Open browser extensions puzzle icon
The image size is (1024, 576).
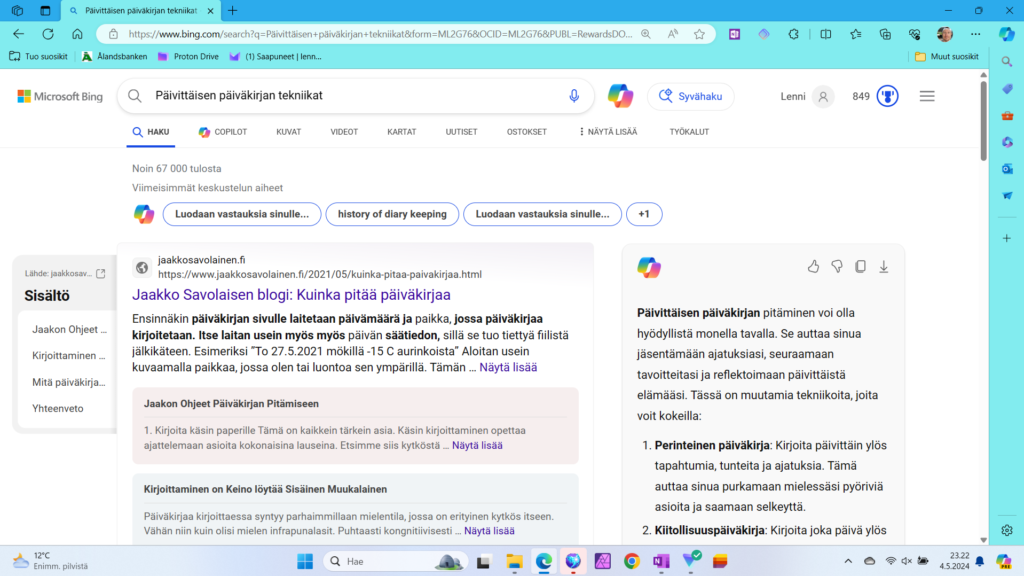[x=793, y=34]
